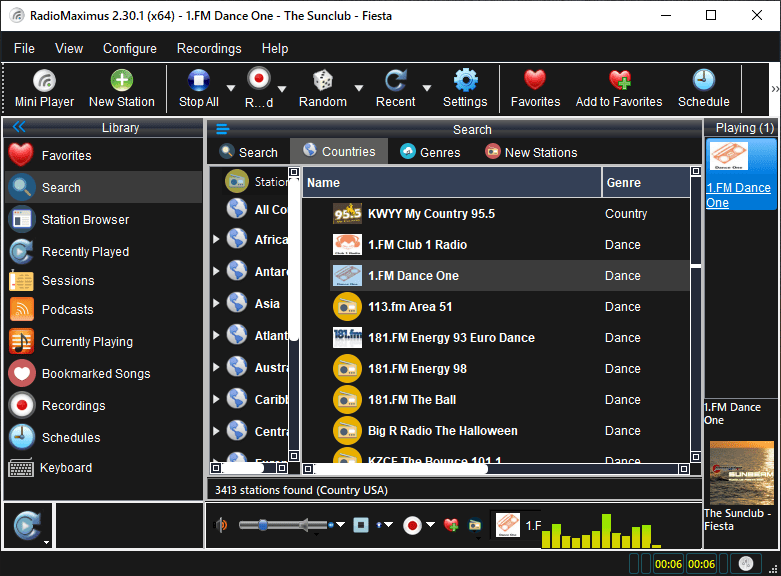Open Sessions in the Library
The width and height of the screenshot is (781, 576).
click(103, 281)
